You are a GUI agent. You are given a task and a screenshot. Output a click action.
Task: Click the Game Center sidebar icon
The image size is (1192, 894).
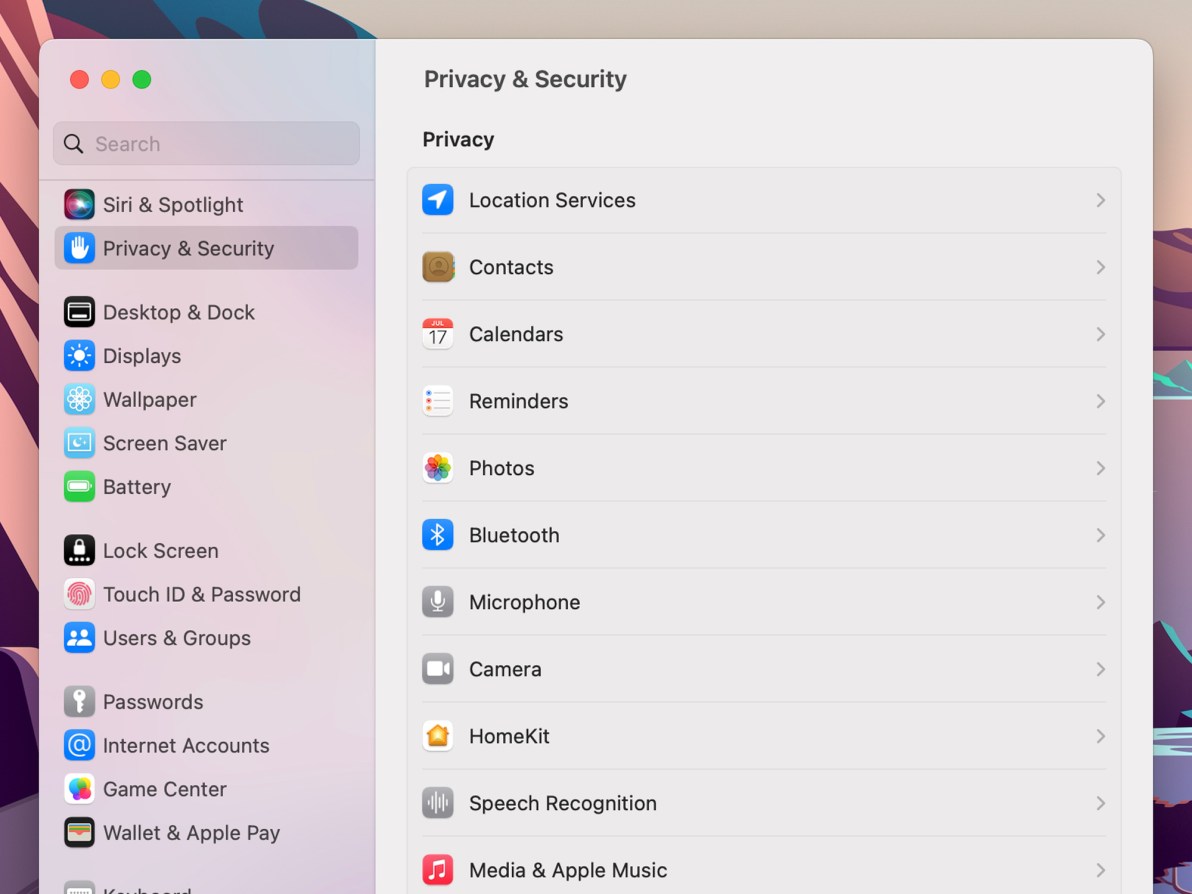point(79,789)
